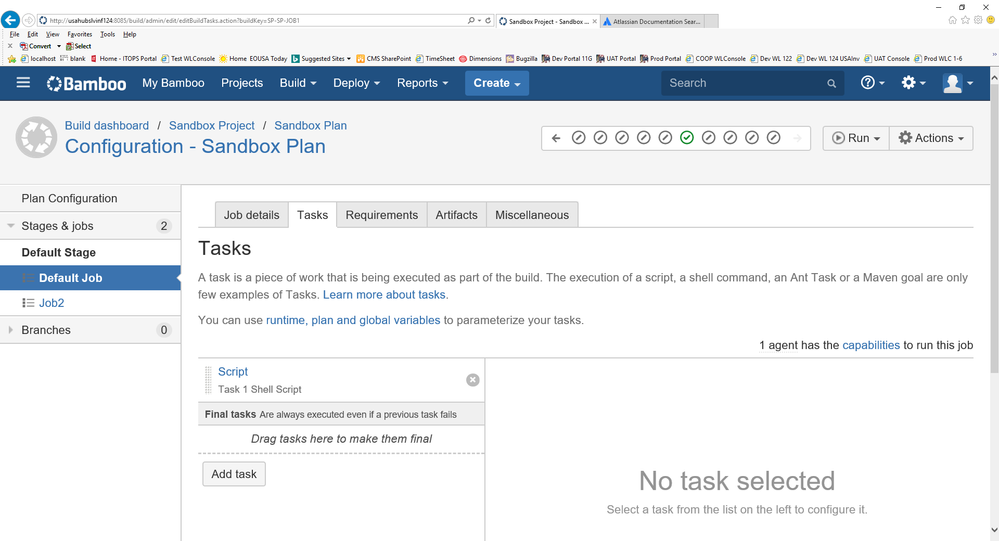
Task: Open the user profile avatar menu
Action: 958,83
